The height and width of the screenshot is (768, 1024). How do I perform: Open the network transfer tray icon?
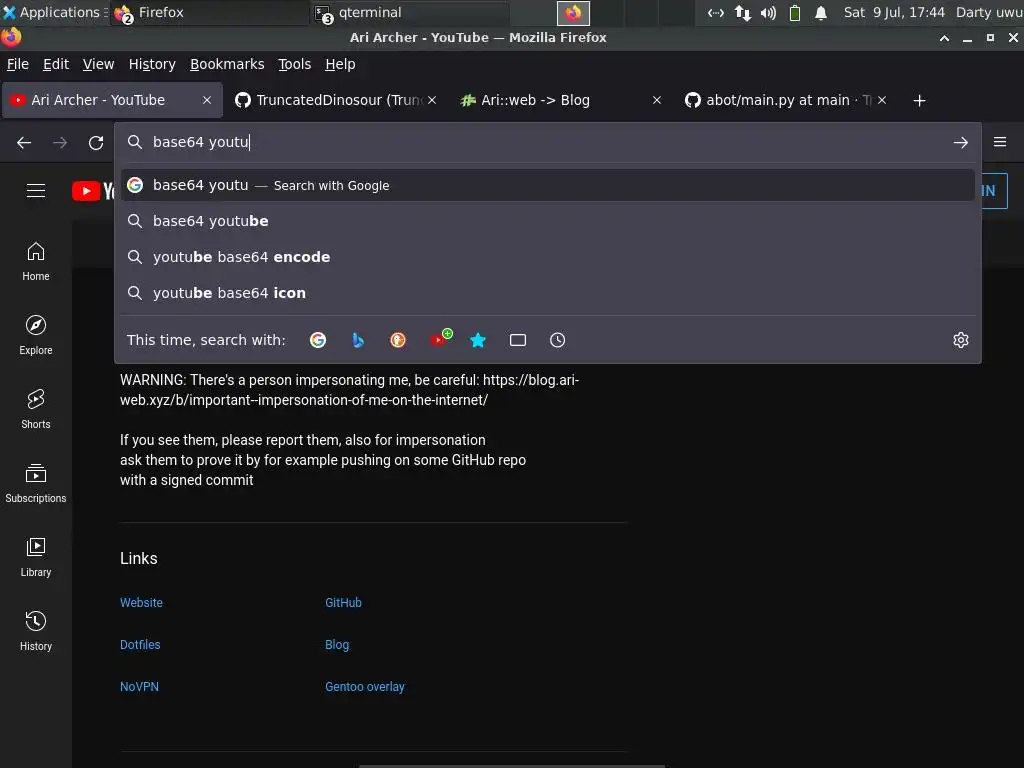[743, 12]
